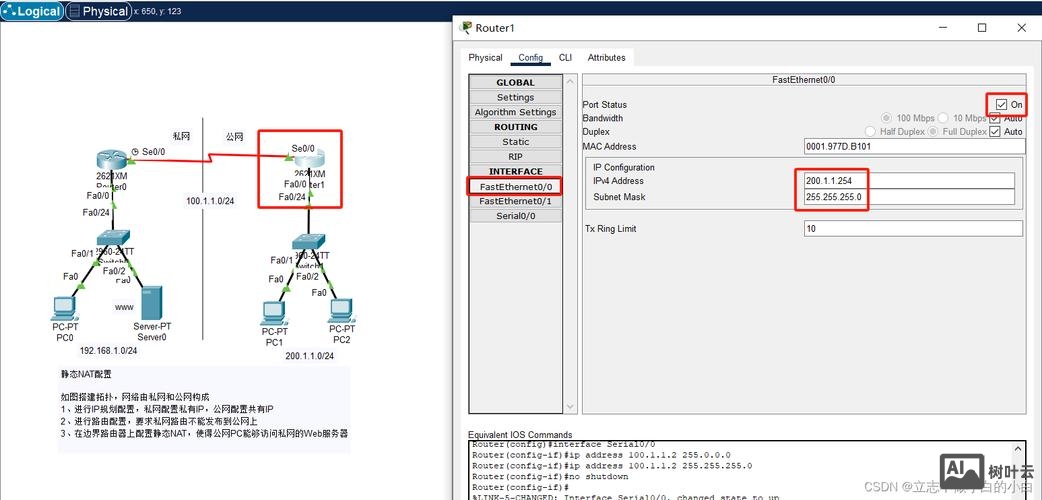Open the PC0 computer icon
Viewport: 1042px width, 500px height.
coord(64,307)
